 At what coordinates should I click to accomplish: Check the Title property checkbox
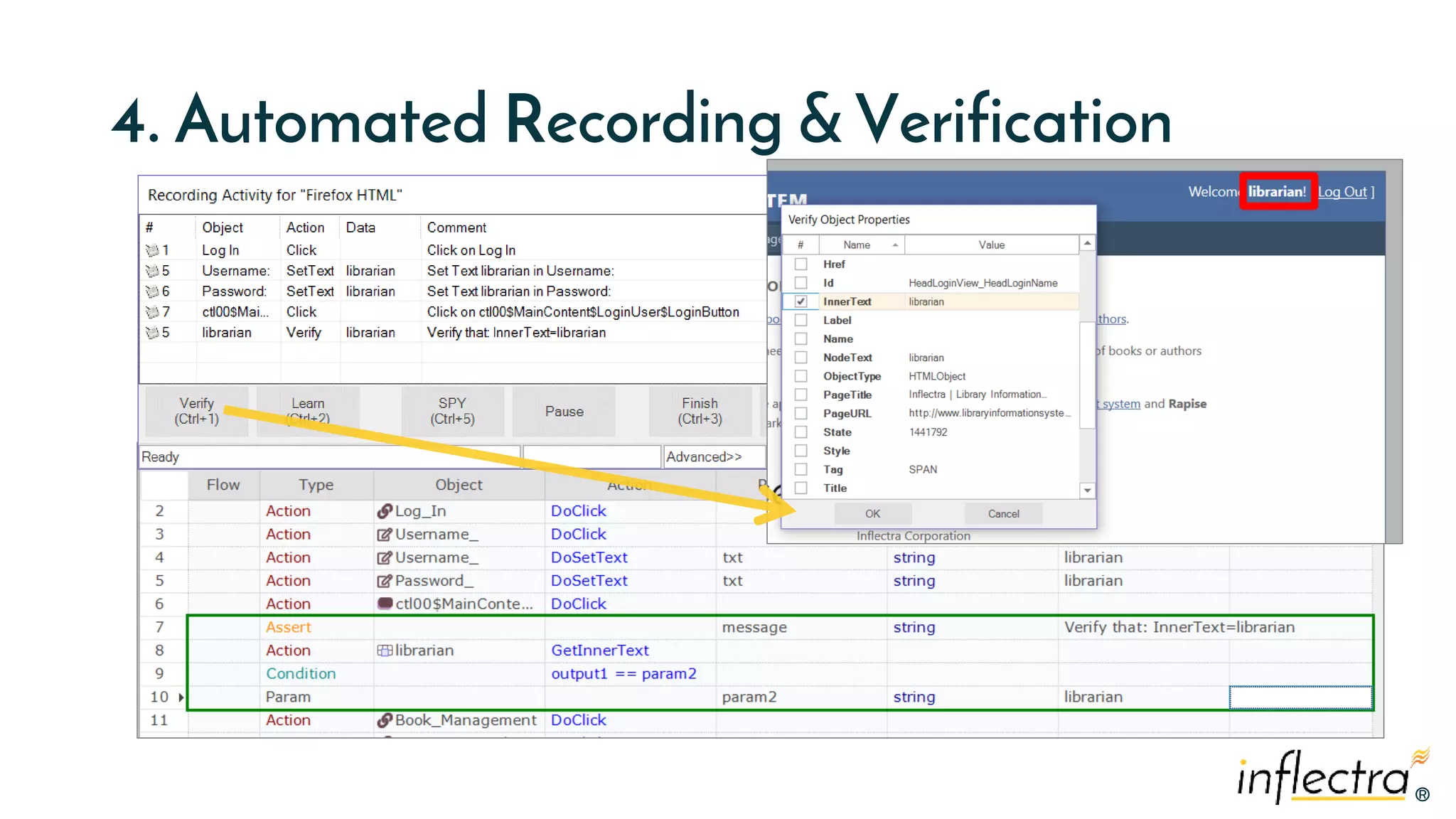click(801, 488)
